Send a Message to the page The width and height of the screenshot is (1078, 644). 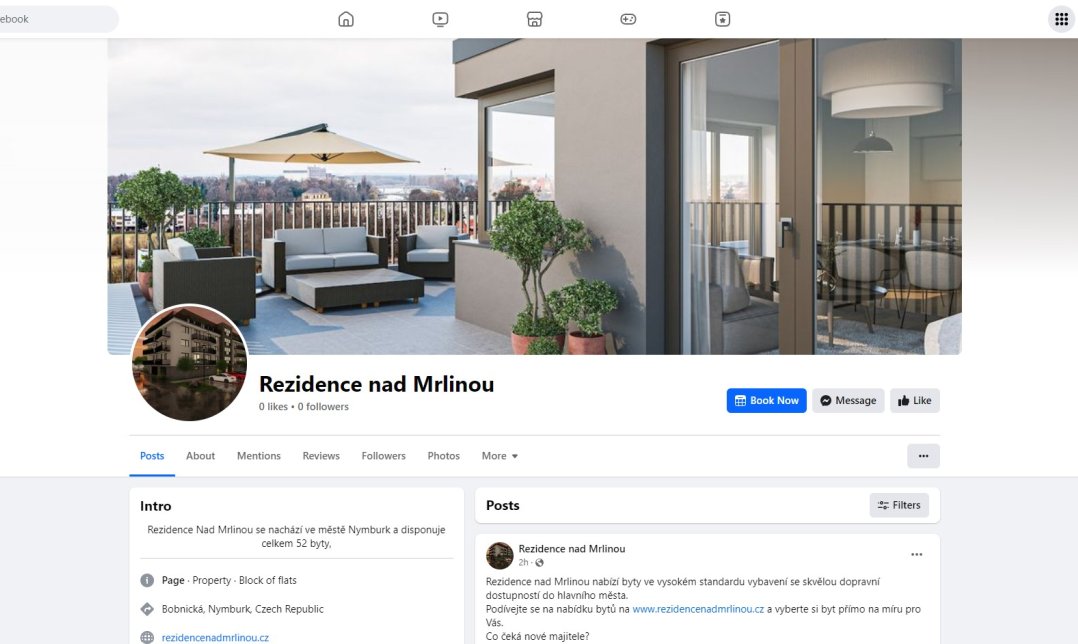[848, 401]
